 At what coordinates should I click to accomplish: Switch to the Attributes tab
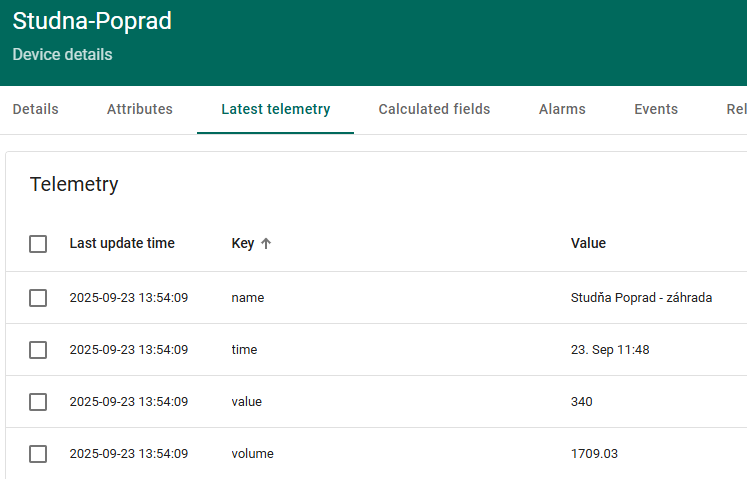140,109
